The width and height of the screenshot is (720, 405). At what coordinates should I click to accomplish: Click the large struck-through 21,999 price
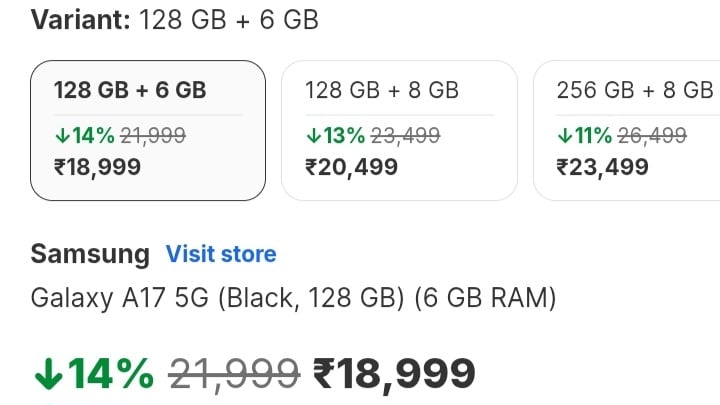235,374
